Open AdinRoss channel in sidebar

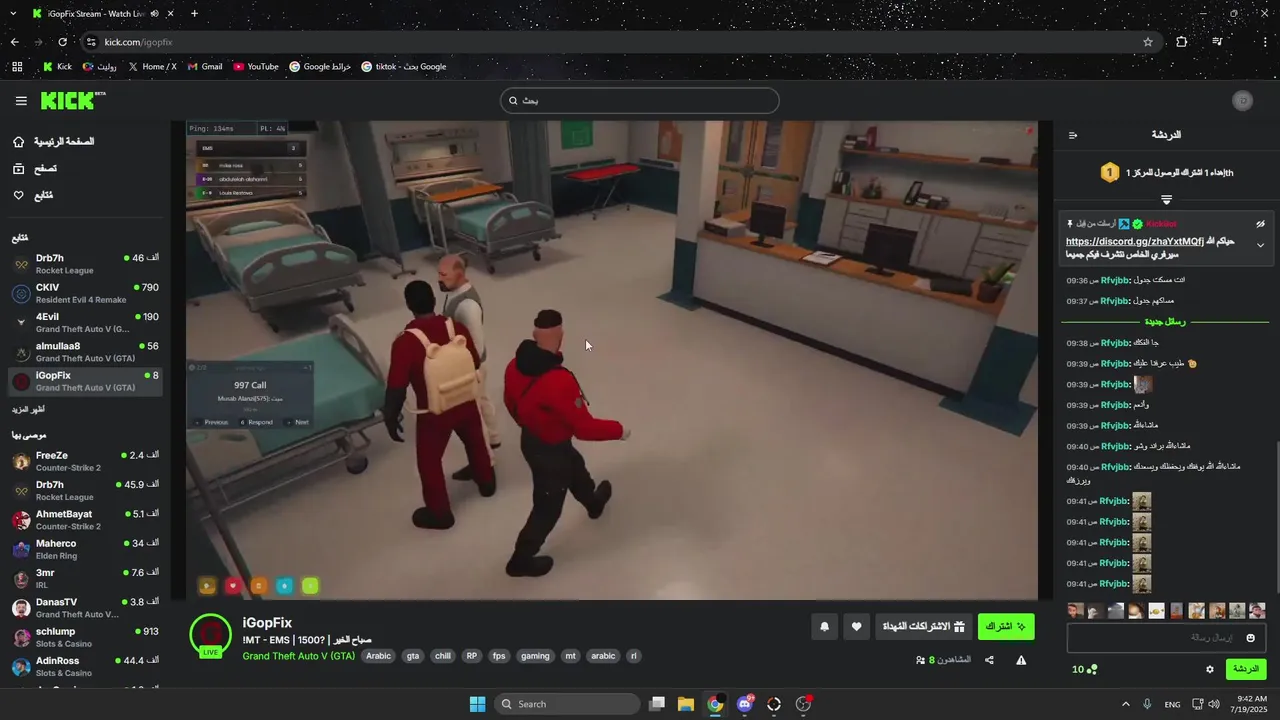85,667
